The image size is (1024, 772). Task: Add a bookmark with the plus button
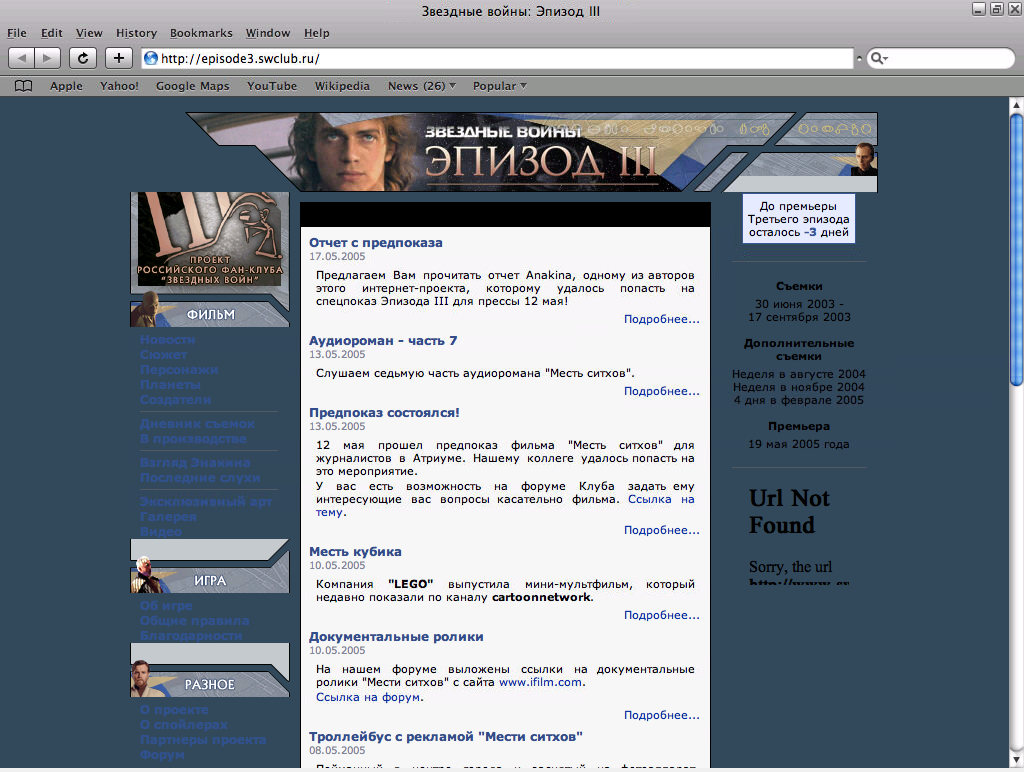point(118,58)
